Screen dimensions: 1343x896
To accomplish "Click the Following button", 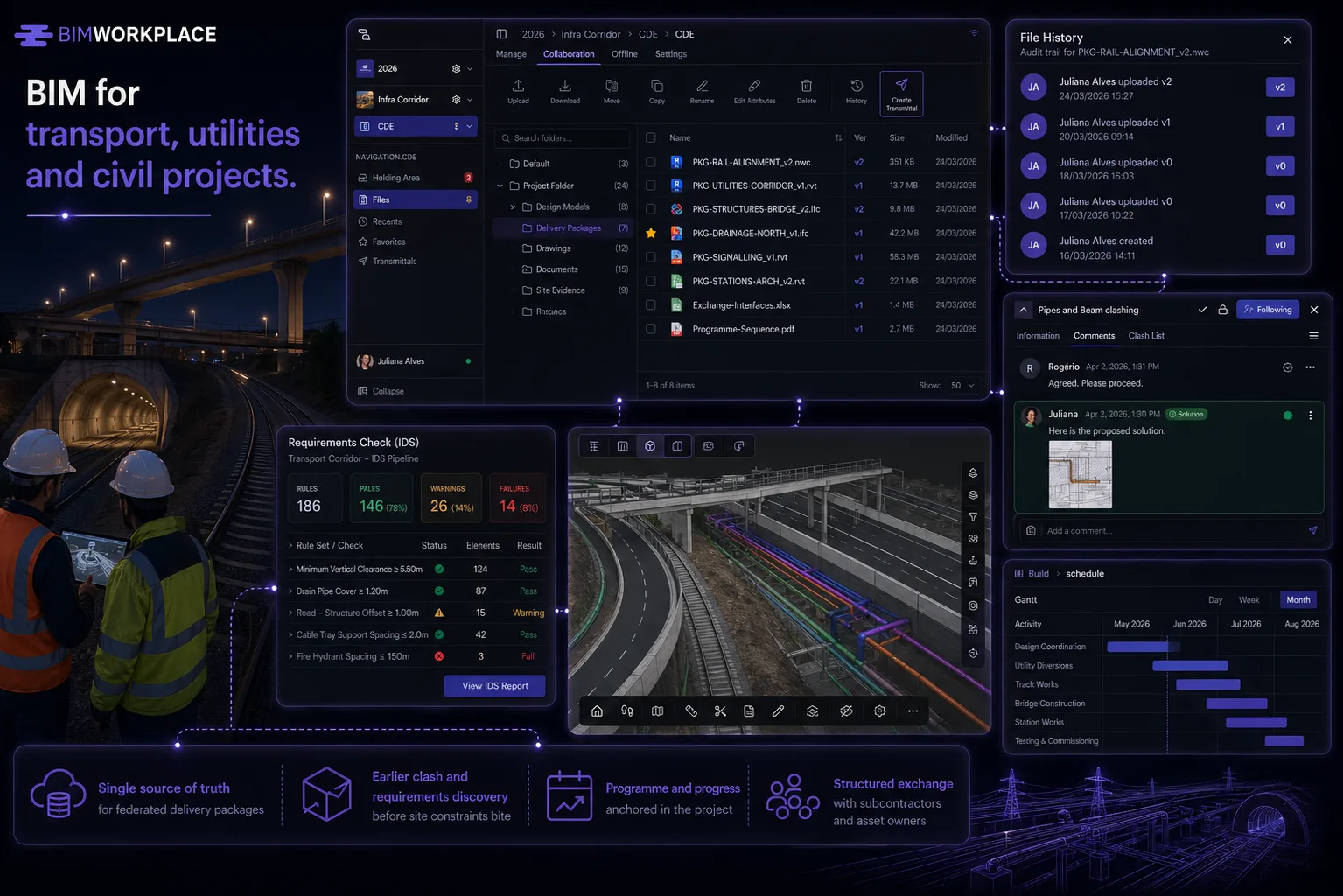I will 1267,310.
